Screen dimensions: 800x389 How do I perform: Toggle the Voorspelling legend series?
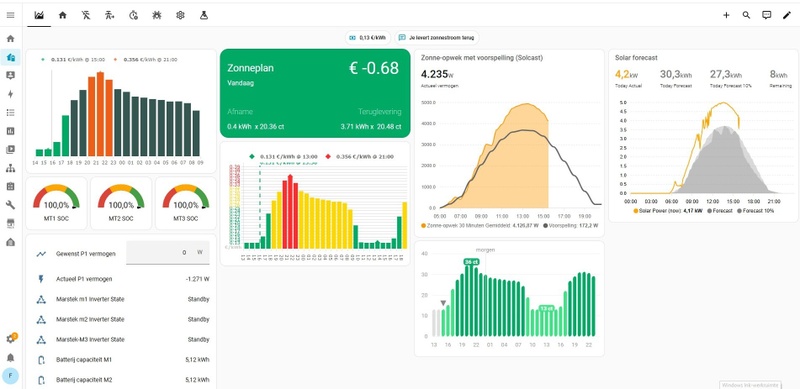point(571,225)
